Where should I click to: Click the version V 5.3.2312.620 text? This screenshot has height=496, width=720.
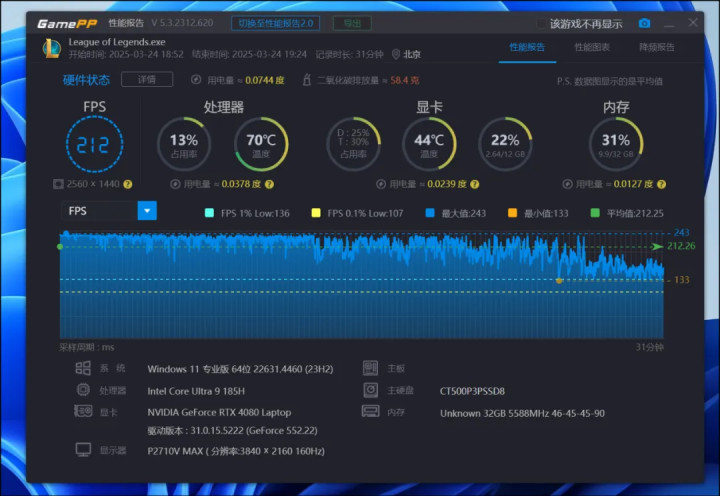click(182, 23)
